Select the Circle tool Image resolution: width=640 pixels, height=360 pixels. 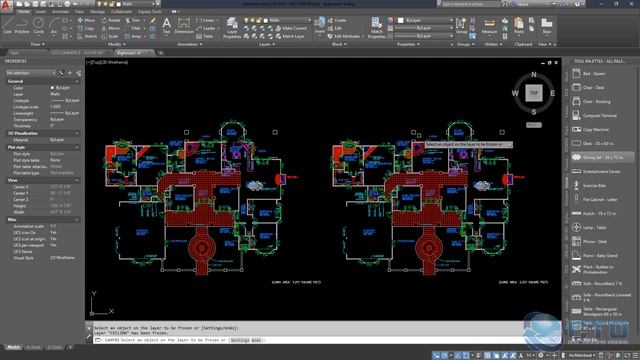pyautogui.click(x=38, y=26)
